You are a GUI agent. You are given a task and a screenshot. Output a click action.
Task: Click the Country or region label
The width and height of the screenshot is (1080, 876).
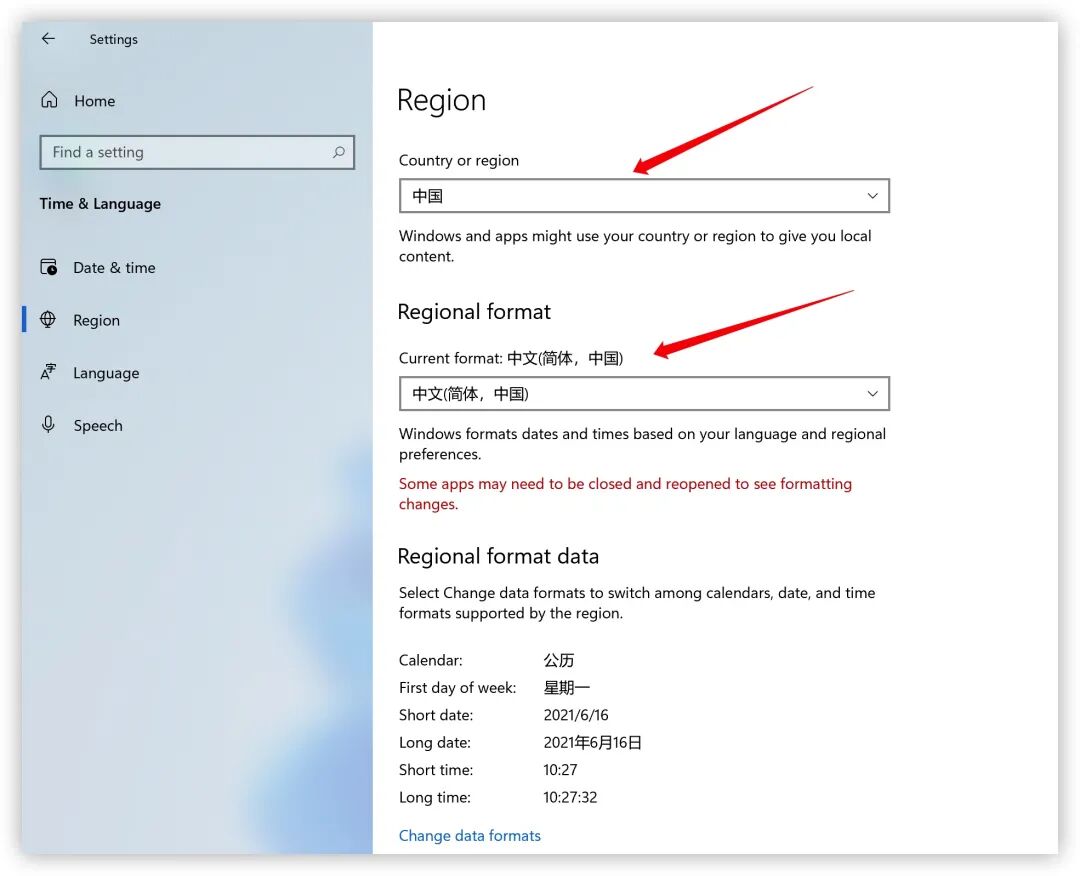point(459,160)
